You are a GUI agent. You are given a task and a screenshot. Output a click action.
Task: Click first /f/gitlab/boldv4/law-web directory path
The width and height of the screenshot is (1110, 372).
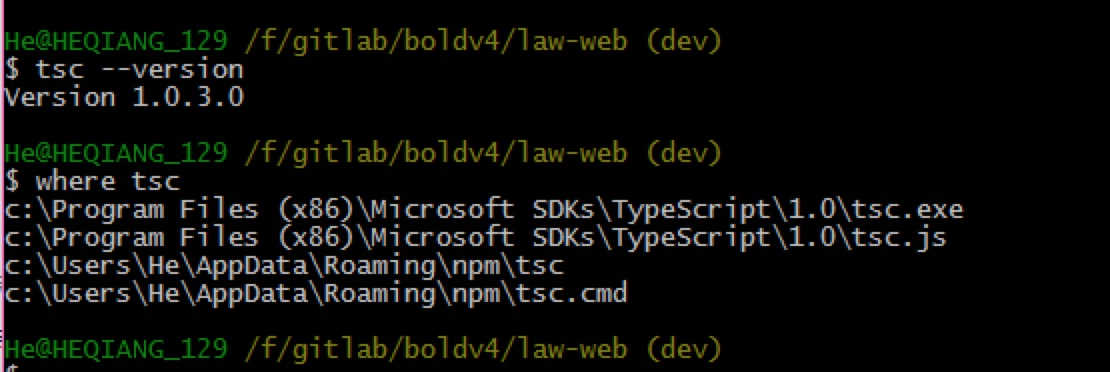pos(436,42)
